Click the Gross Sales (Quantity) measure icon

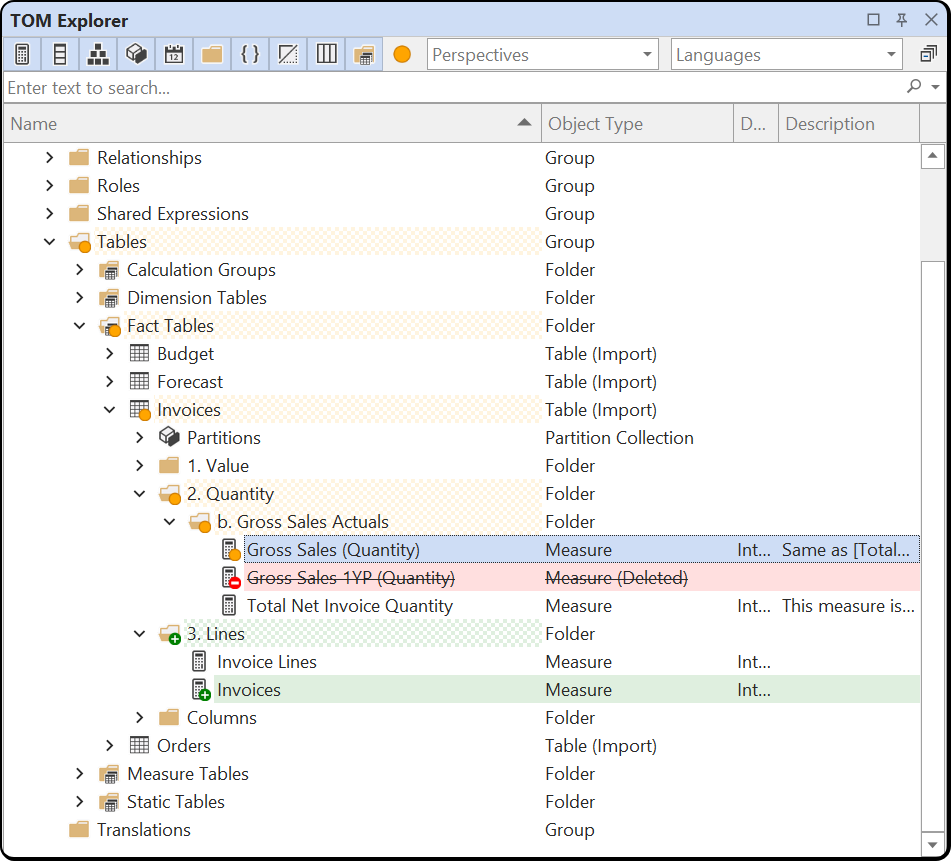230,550
